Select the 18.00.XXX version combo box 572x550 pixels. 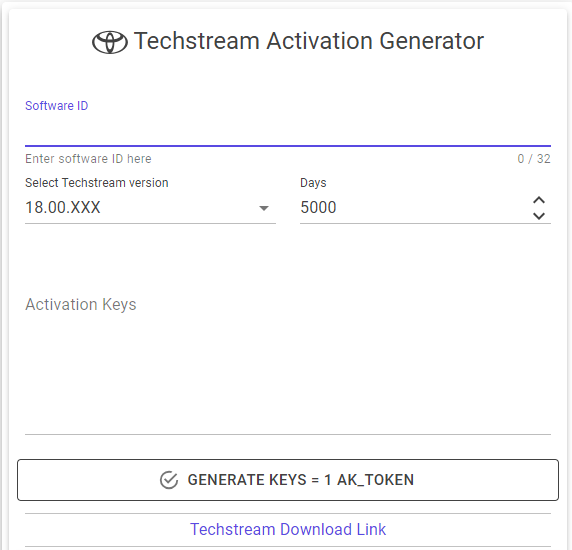[x=150, y=208]
